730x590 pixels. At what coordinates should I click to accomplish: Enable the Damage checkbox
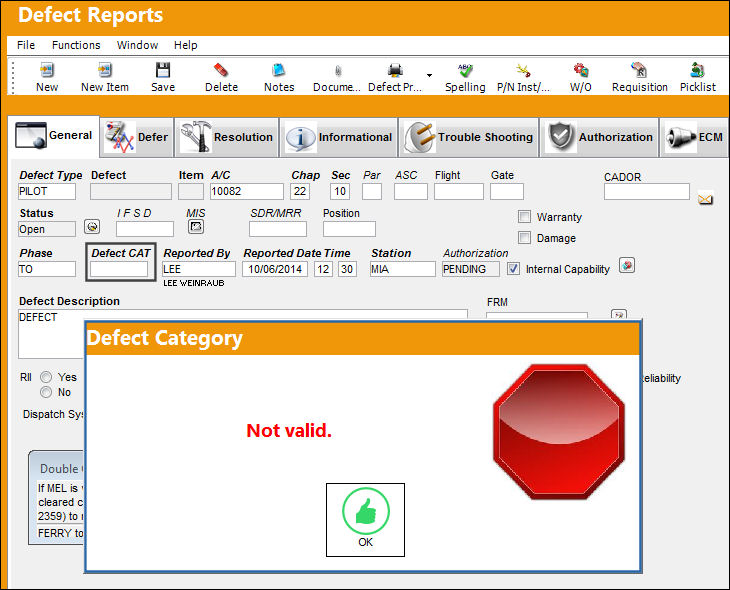(x=524, y=237)
